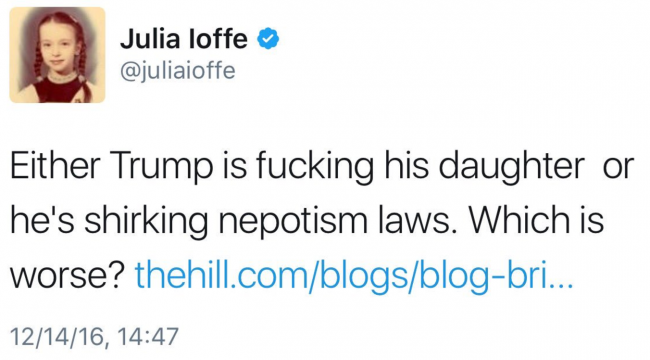Open the @juliaioffe handle
Viewport: 650px width, 360px height.
click(x=178, y=71)
